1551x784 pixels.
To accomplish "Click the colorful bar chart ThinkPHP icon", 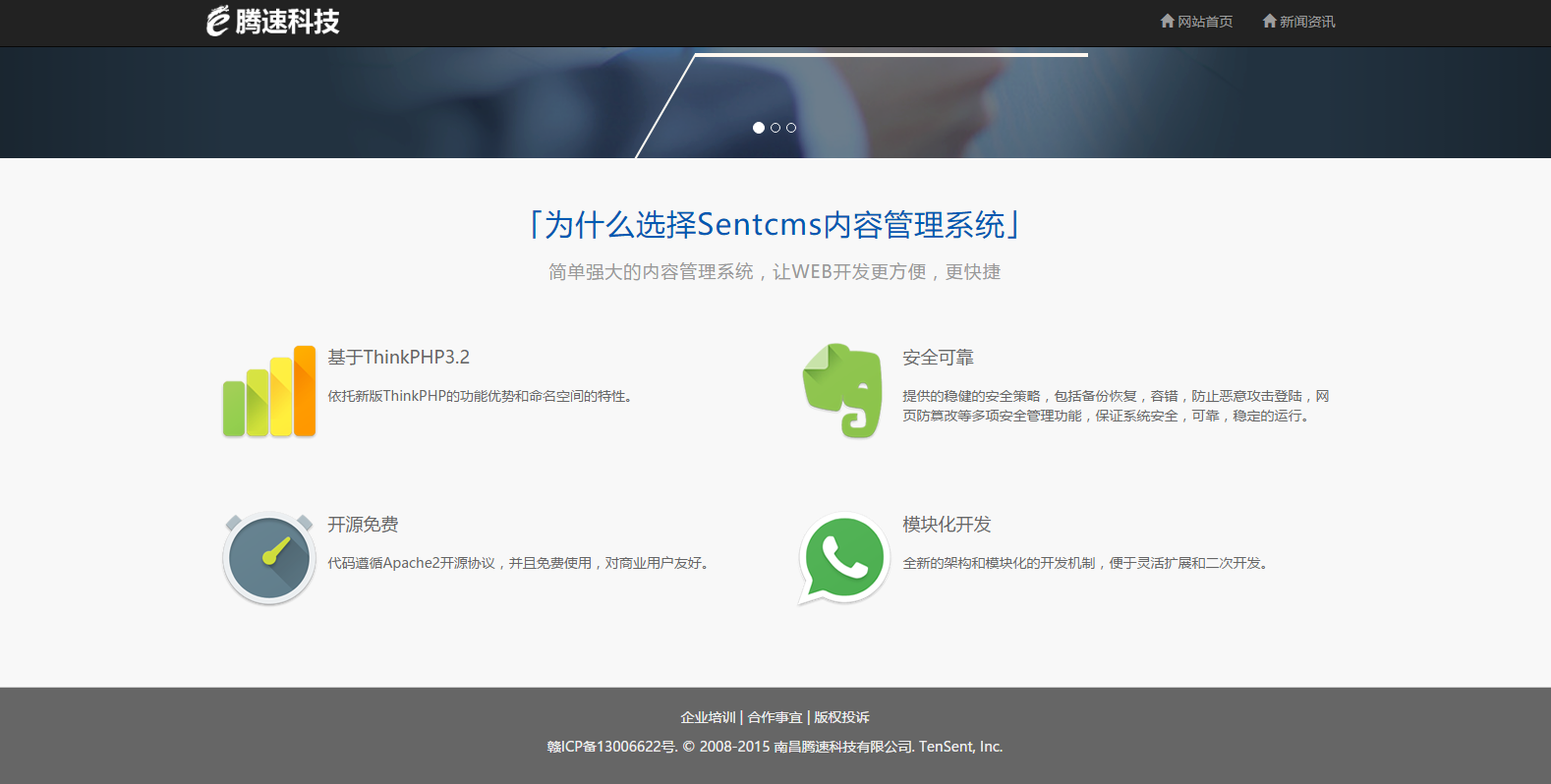I will (x=269, y=391).
